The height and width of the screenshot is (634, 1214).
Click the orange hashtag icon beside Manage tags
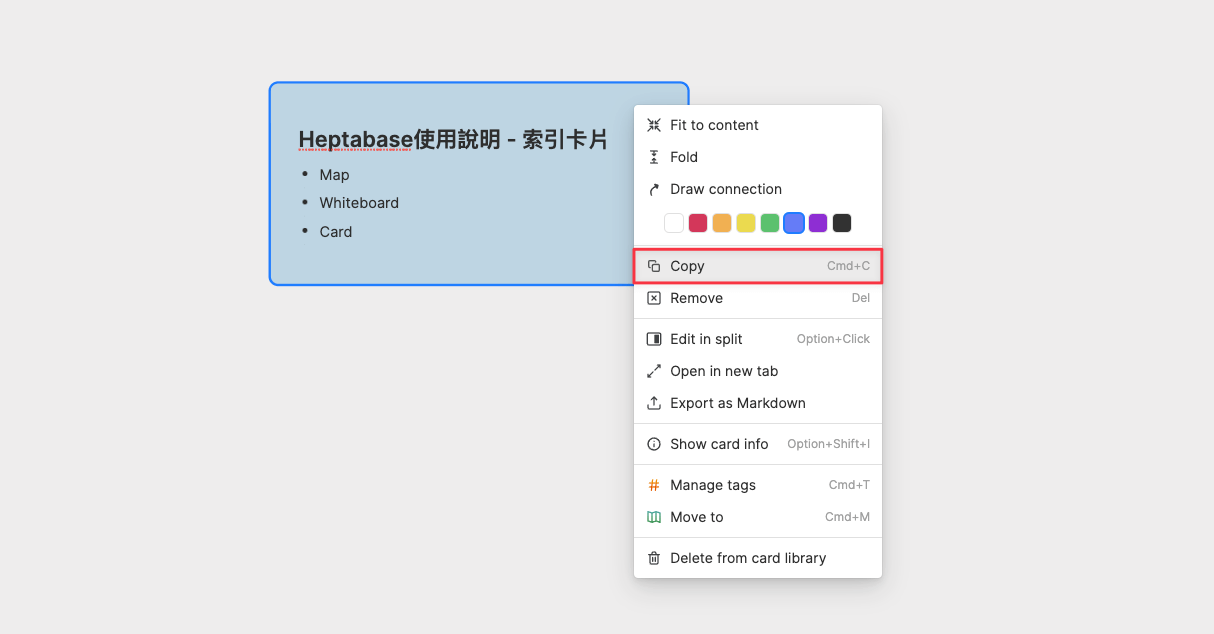pos(655,485)
